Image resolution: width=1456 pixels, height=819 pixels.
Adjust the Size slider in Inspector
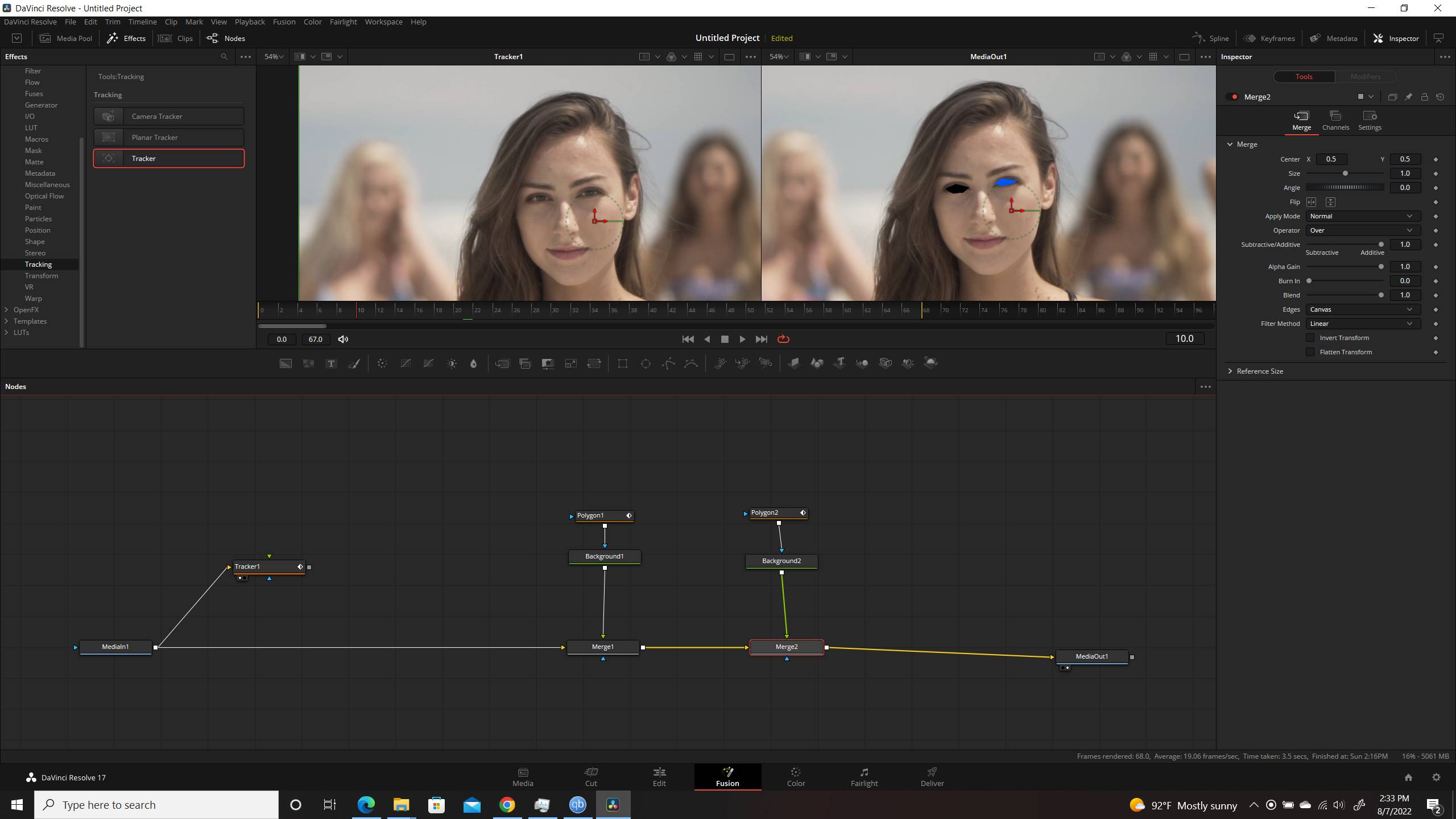1345,173
